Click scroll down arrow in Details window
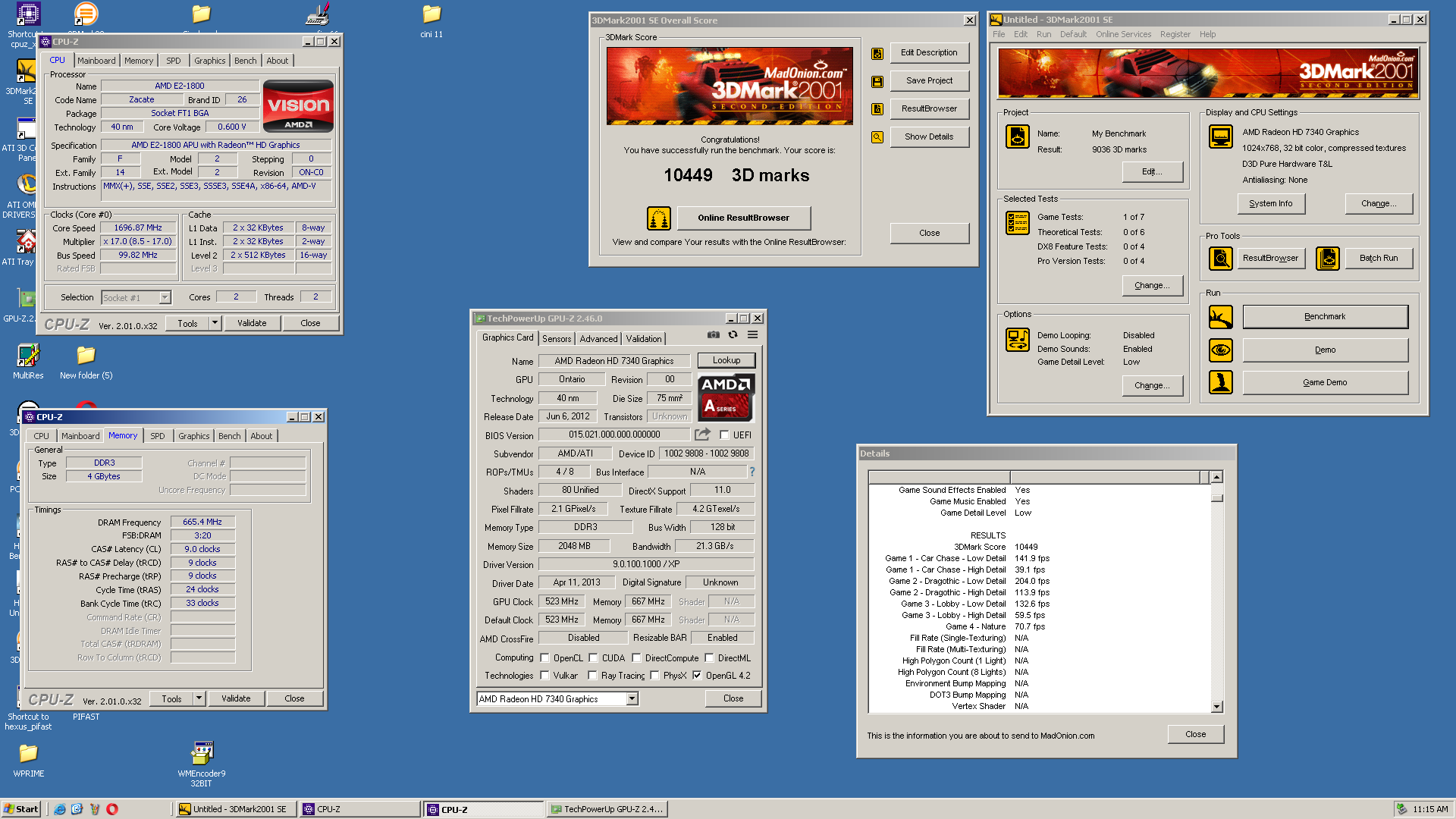Image resolution: width=1456 pixels, height=819 pixels. [x=1217, y=707]
